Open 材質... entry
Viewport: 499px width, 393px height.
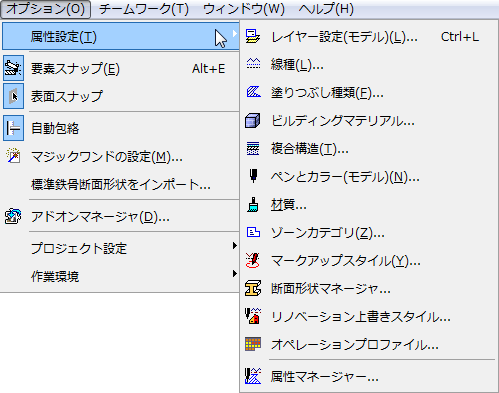pos(289,205)
